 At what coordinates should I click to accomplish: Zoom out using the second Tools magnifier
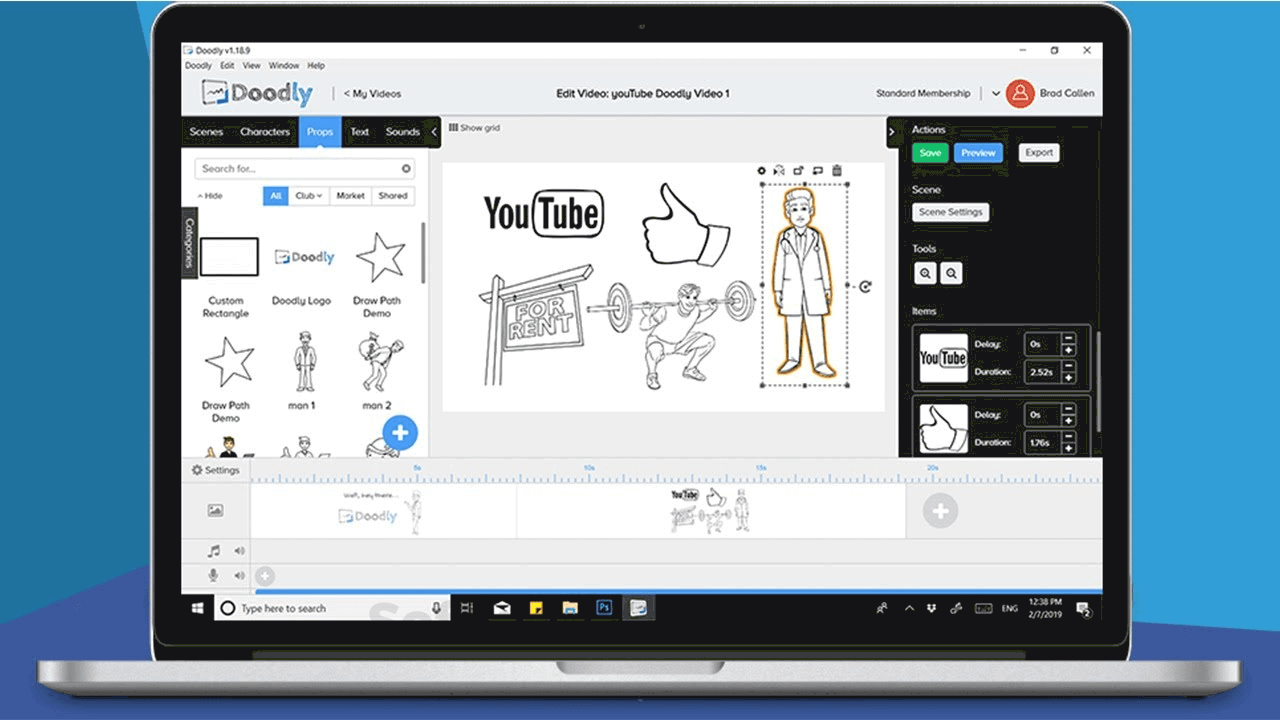951,272
